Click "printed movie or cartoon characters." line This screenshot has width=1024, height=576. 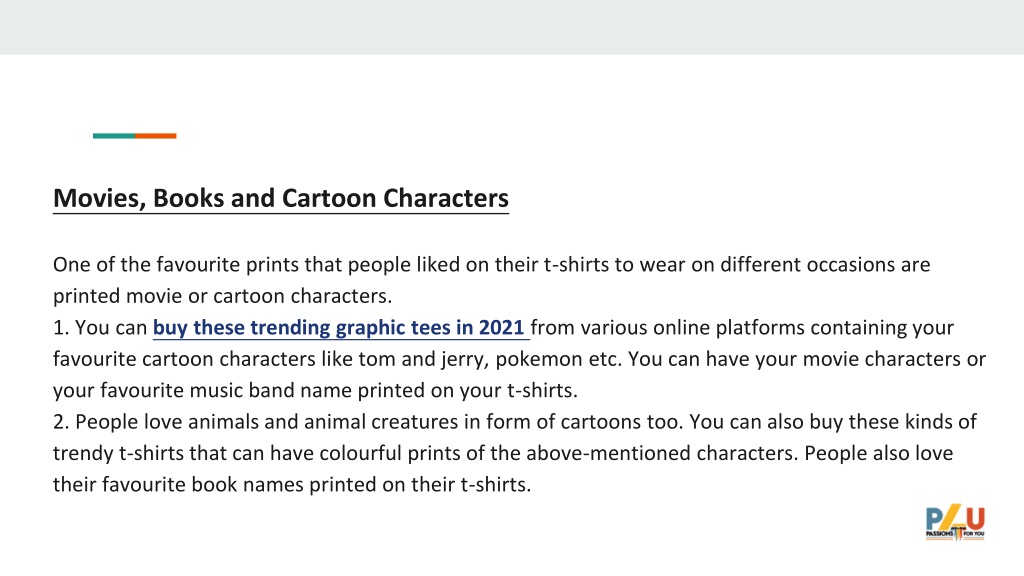click(223, 296)
